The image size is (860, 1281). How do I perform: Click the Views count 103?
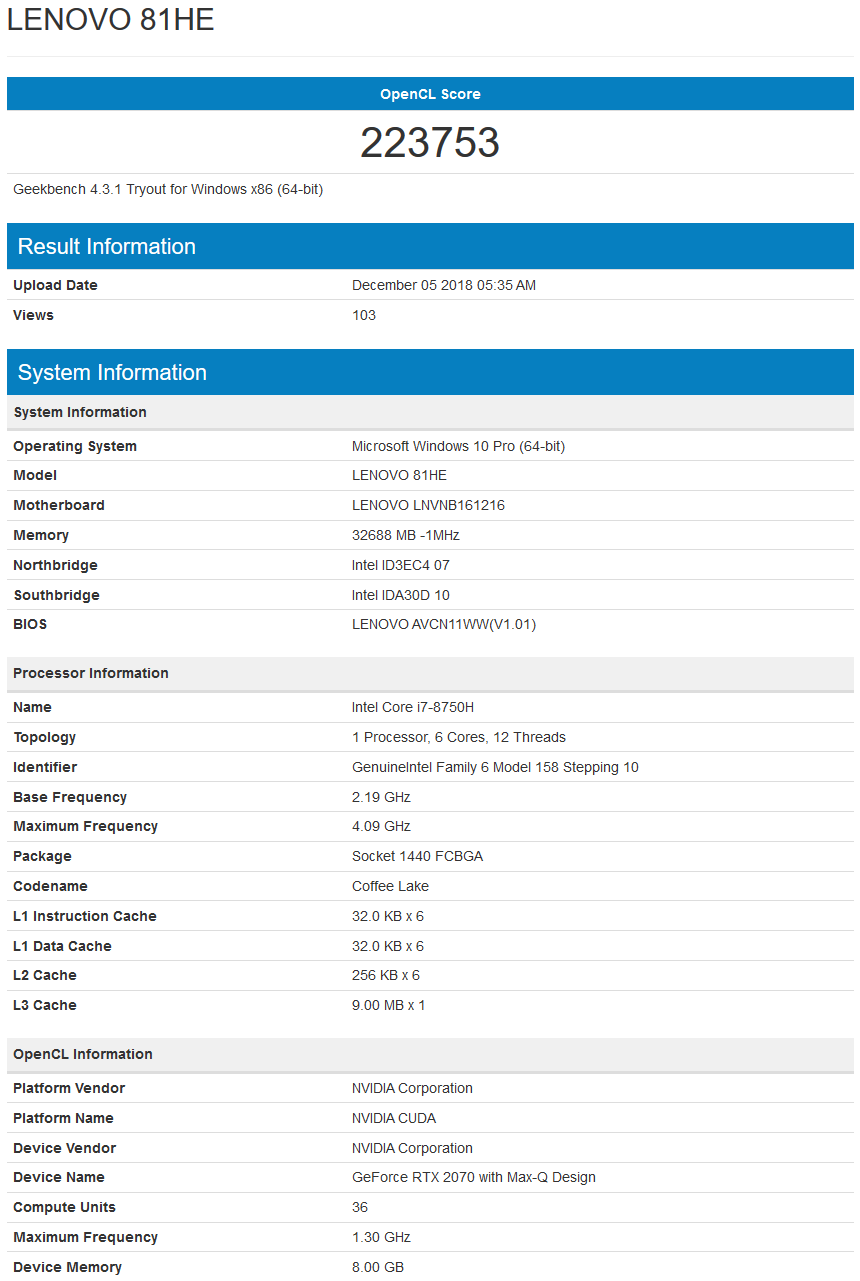click(364, 315)
